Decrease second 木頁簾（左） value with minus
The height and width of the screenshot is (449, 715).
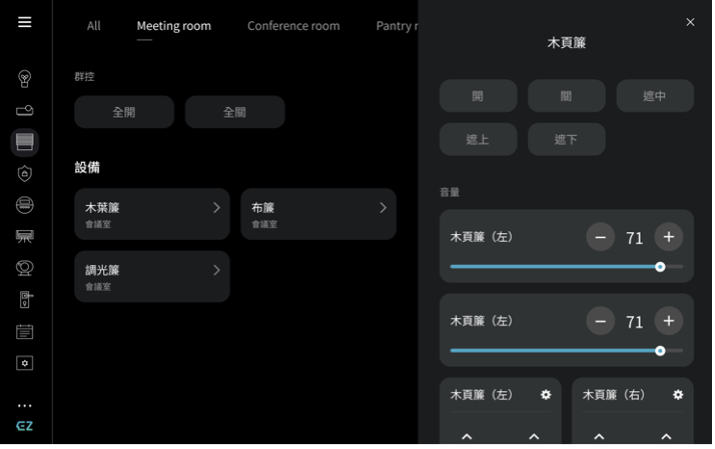click(600, 321)
